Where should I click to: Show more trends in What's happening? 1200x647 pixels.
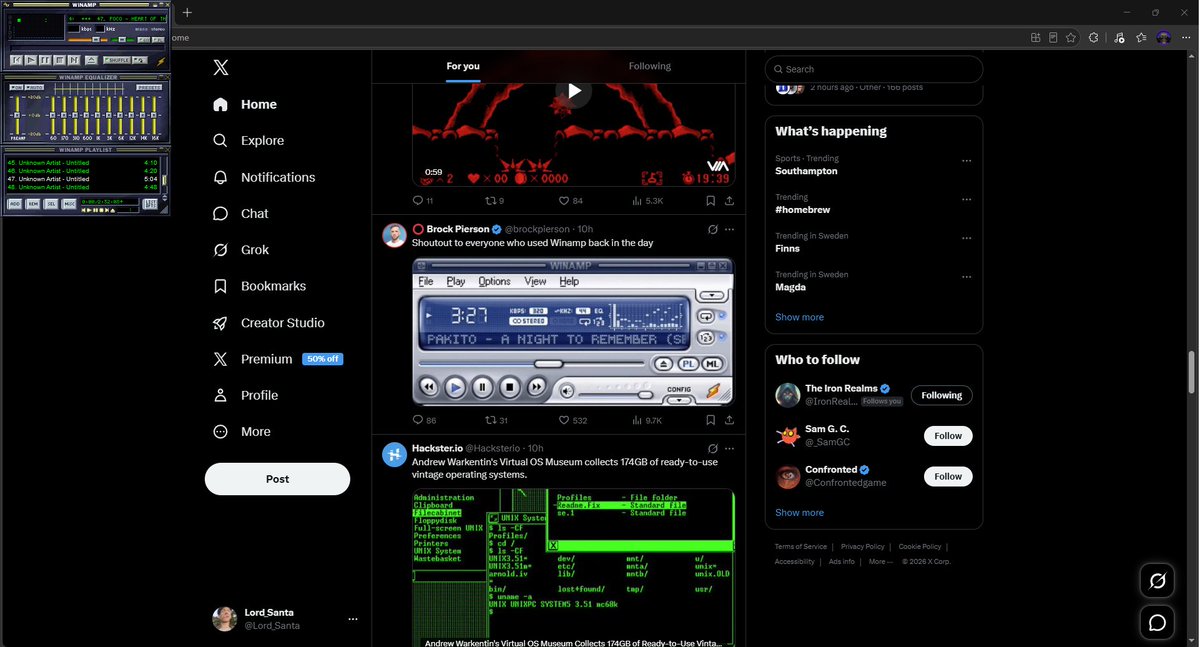tap(799, 317)
